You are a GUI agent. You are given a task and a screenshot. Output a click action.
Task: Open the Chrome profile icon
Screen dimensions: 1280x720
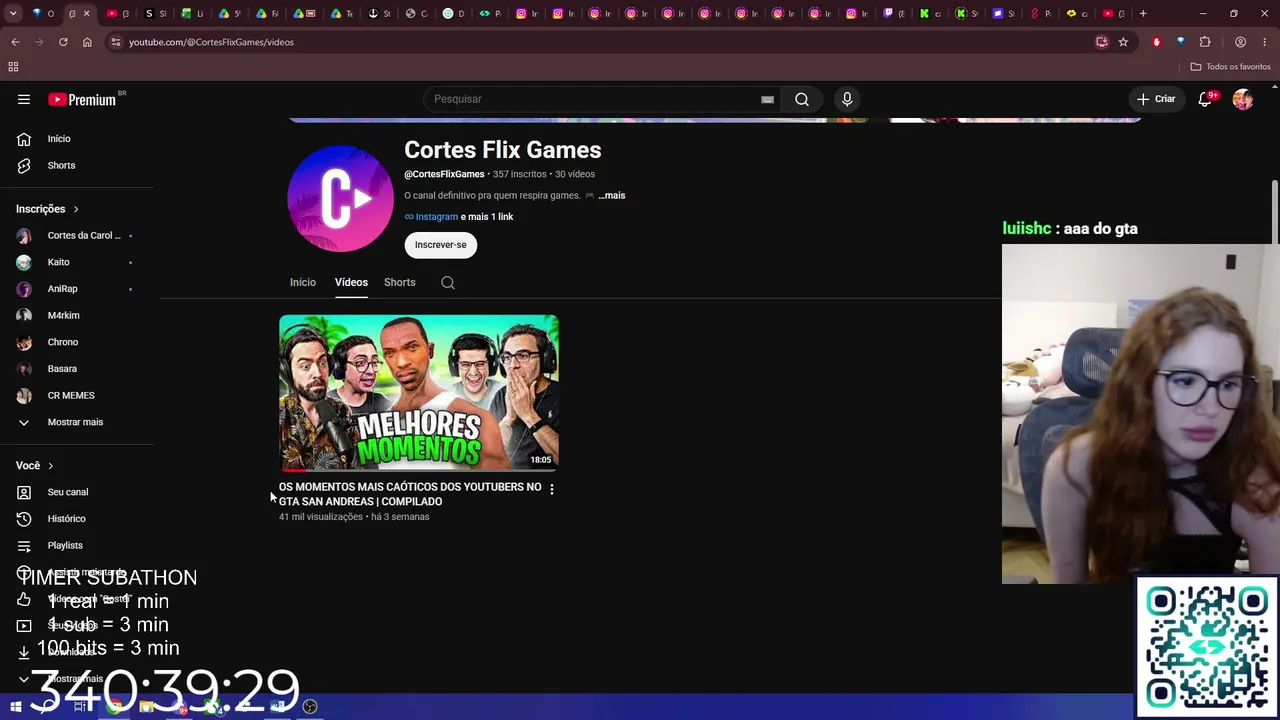pos(1240,42)
